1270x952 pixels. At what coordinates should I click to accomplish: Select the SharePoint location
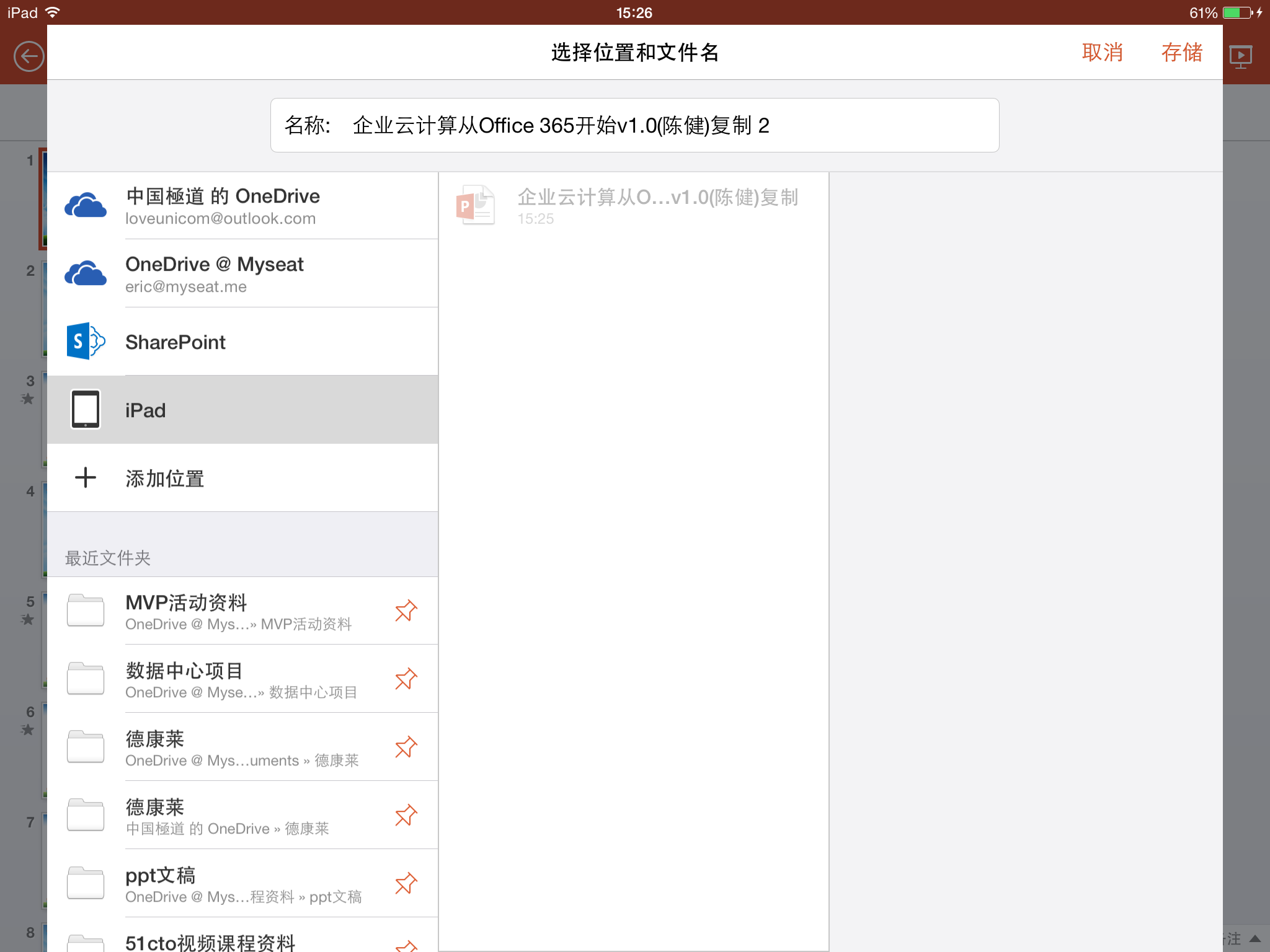(242, 342)
